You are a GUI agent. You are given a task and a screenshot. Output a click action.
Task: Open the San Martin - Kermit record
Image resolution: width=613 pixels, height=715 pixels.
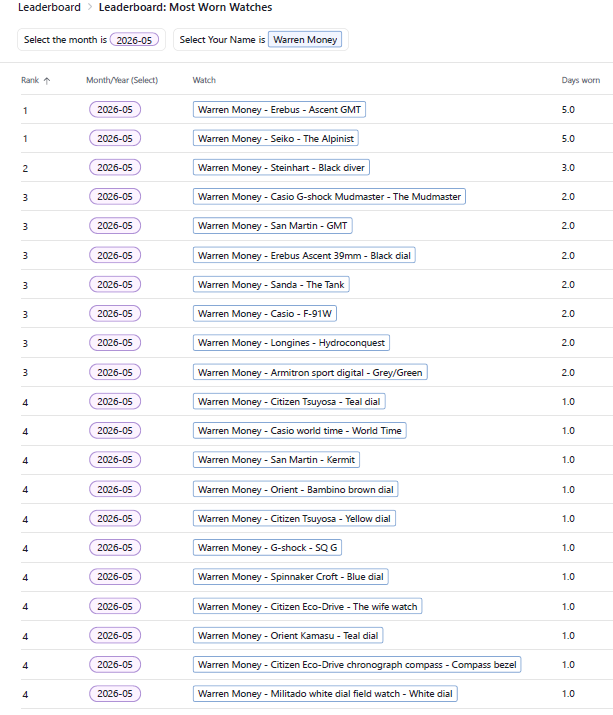tap(276, 460)
